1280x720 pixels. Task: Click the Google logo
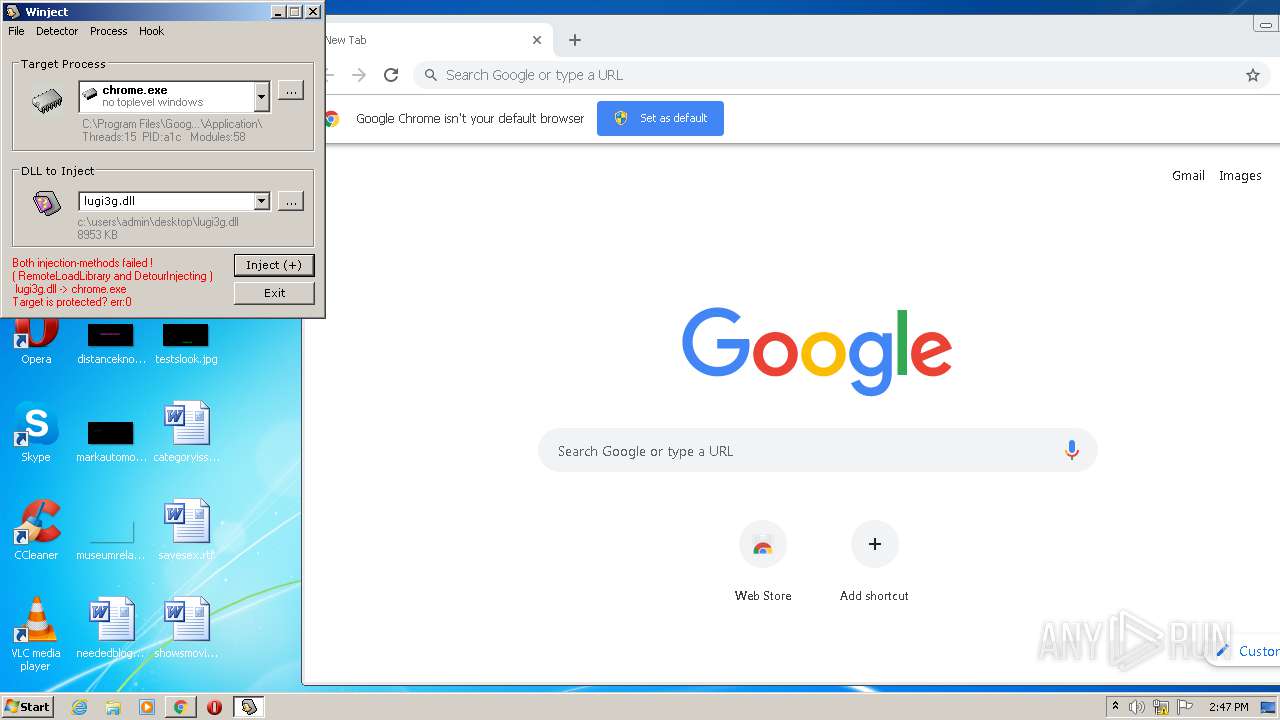click(817, 351)
